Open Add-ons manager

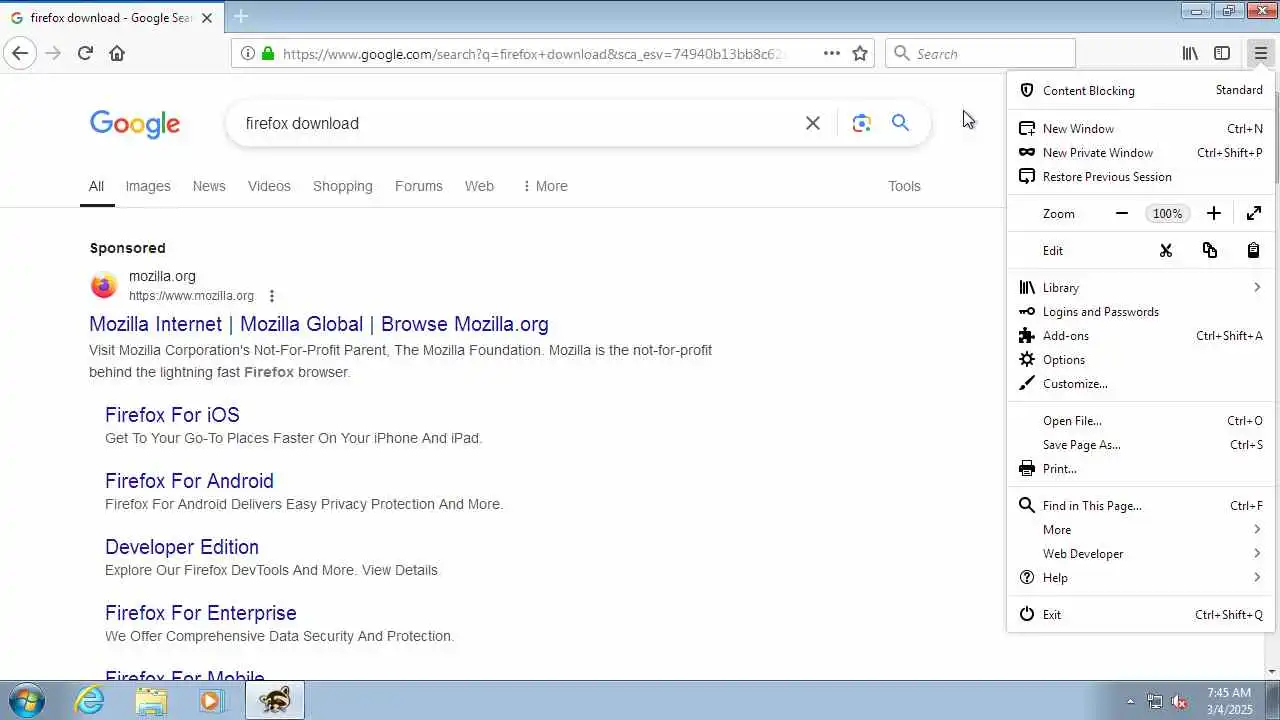[x=1141, y=335]
